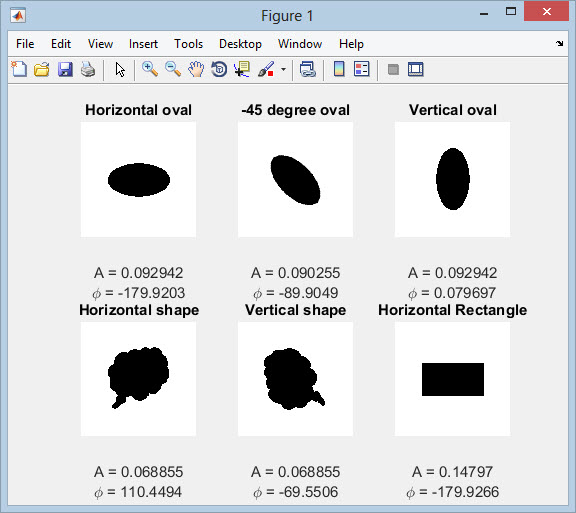Toggle the Edit Plot arrow tool

120,69
